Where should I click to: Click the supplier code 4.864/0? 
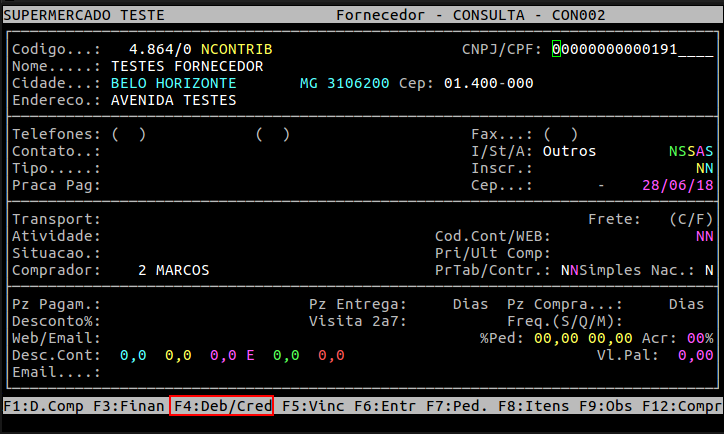coord(160,49)
